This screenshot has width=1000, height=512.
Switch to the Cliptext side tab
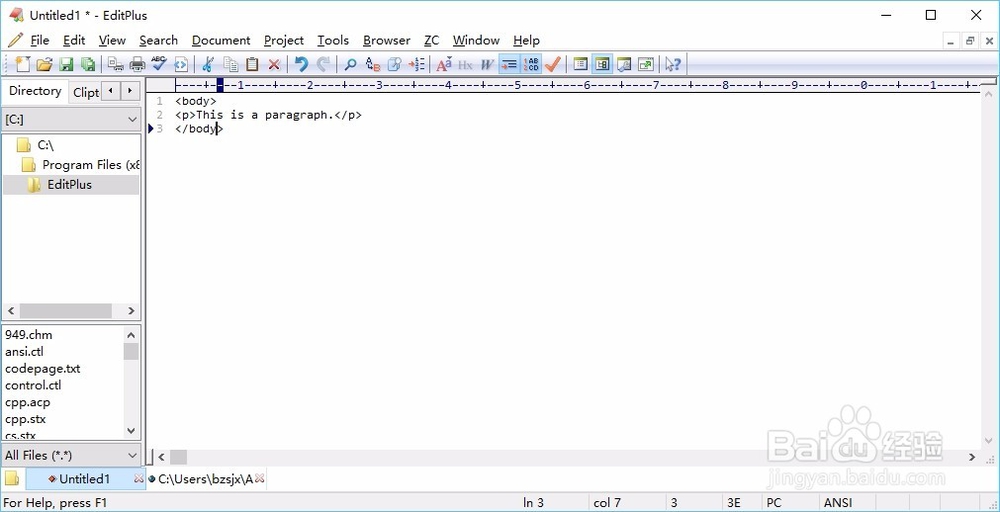coord(86,92)
